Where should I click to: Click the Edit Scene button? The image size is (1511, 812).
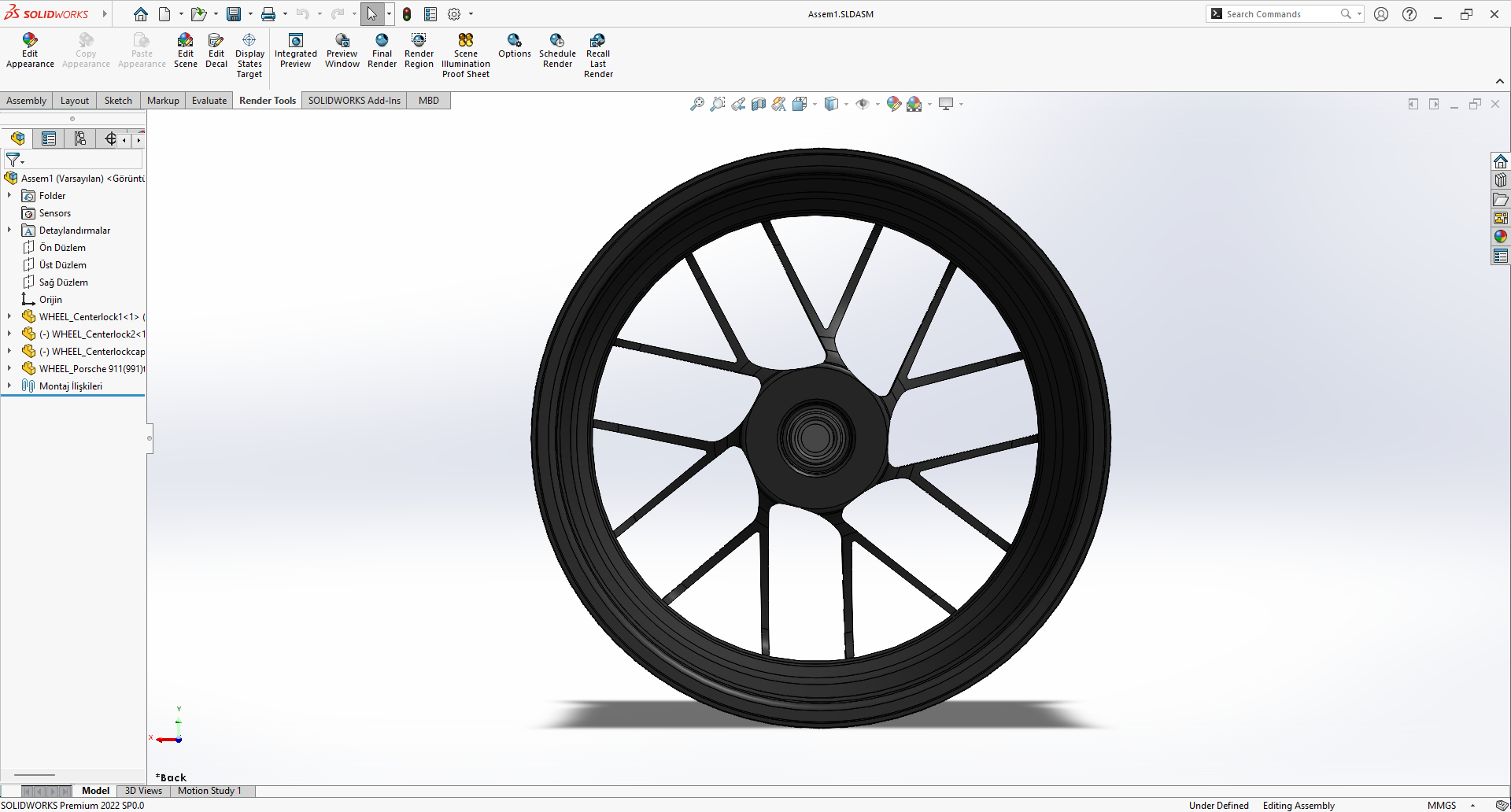point(186,51)
